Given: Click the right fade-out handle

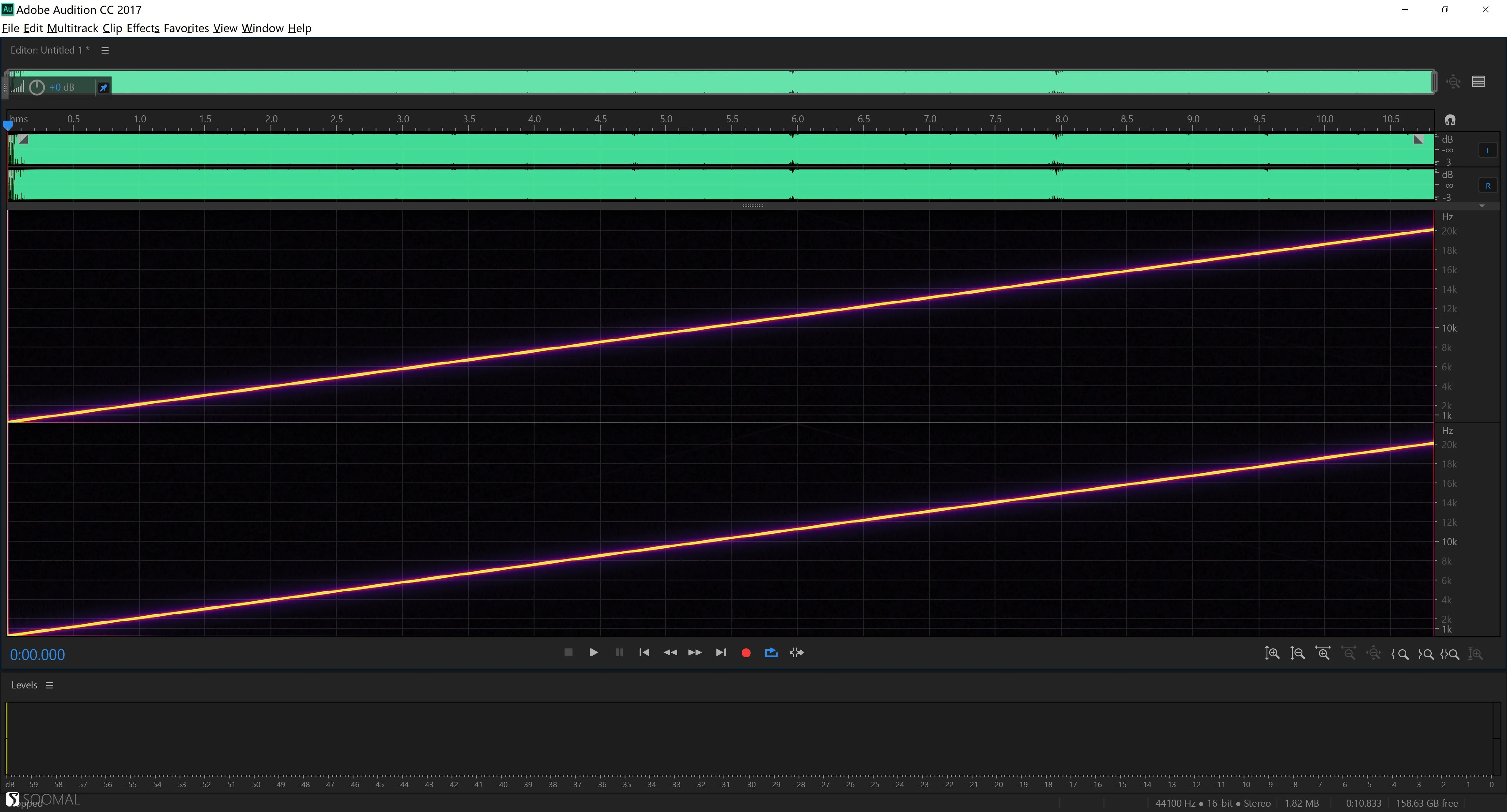Looking at the screenshot, I should click(x=1418, y=139).
